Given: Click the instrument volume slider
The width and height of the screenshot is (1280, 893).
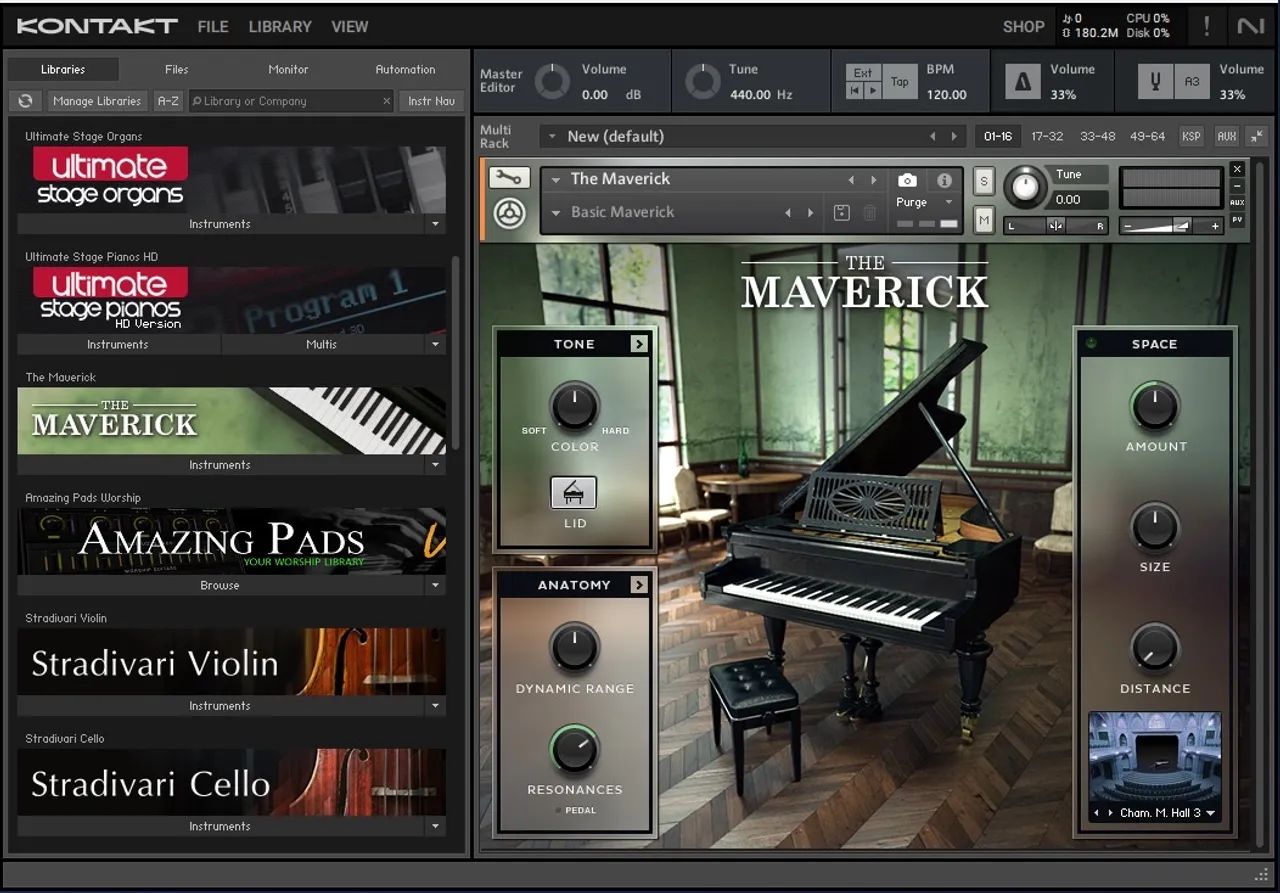Looking at the screenshot, I should click(1172, 226).
